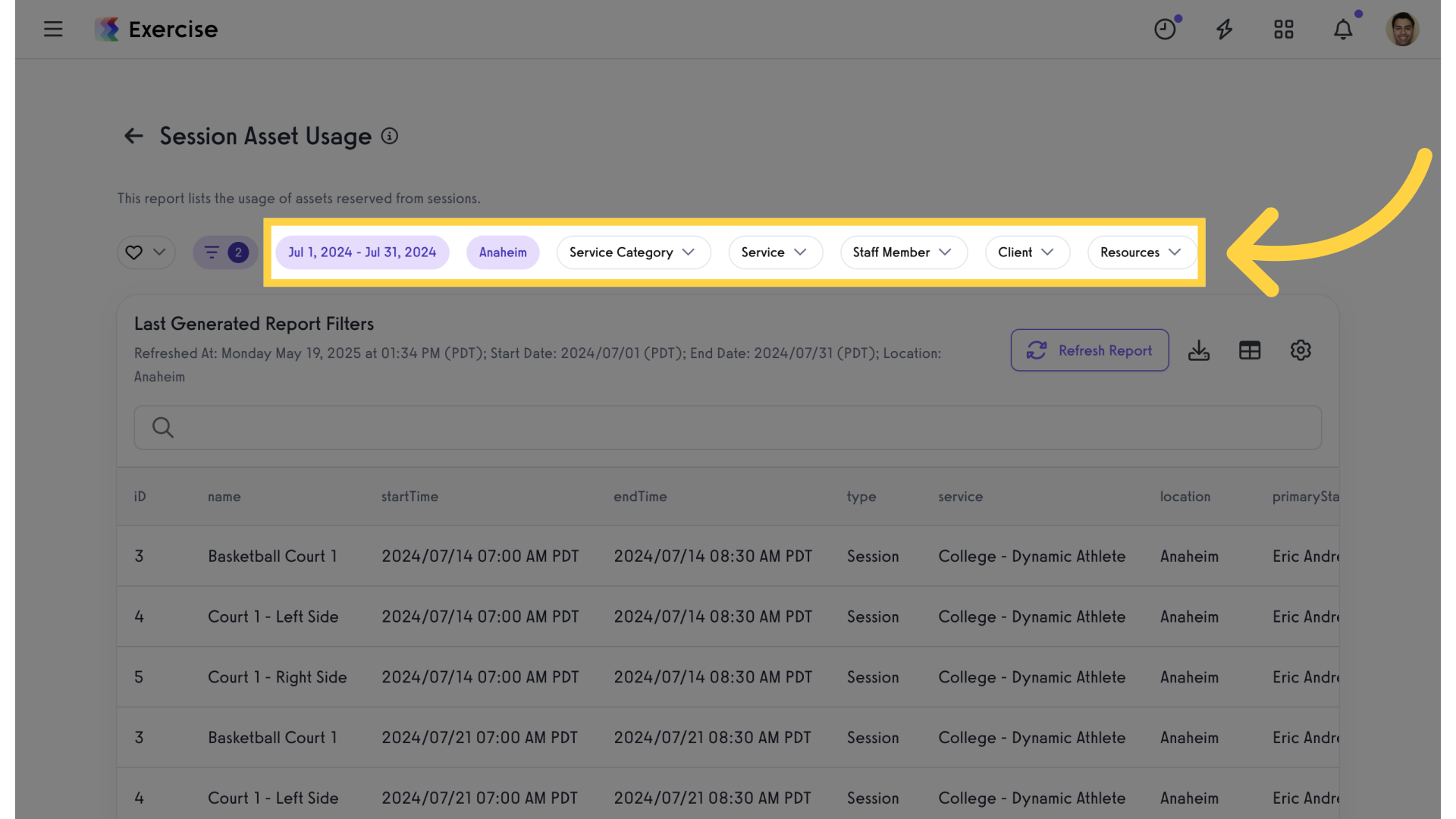Select Court 1 - Left Side 2024/07/14 row
The width and height of the screenshot is (1456, 819).
tap(728, 617)
